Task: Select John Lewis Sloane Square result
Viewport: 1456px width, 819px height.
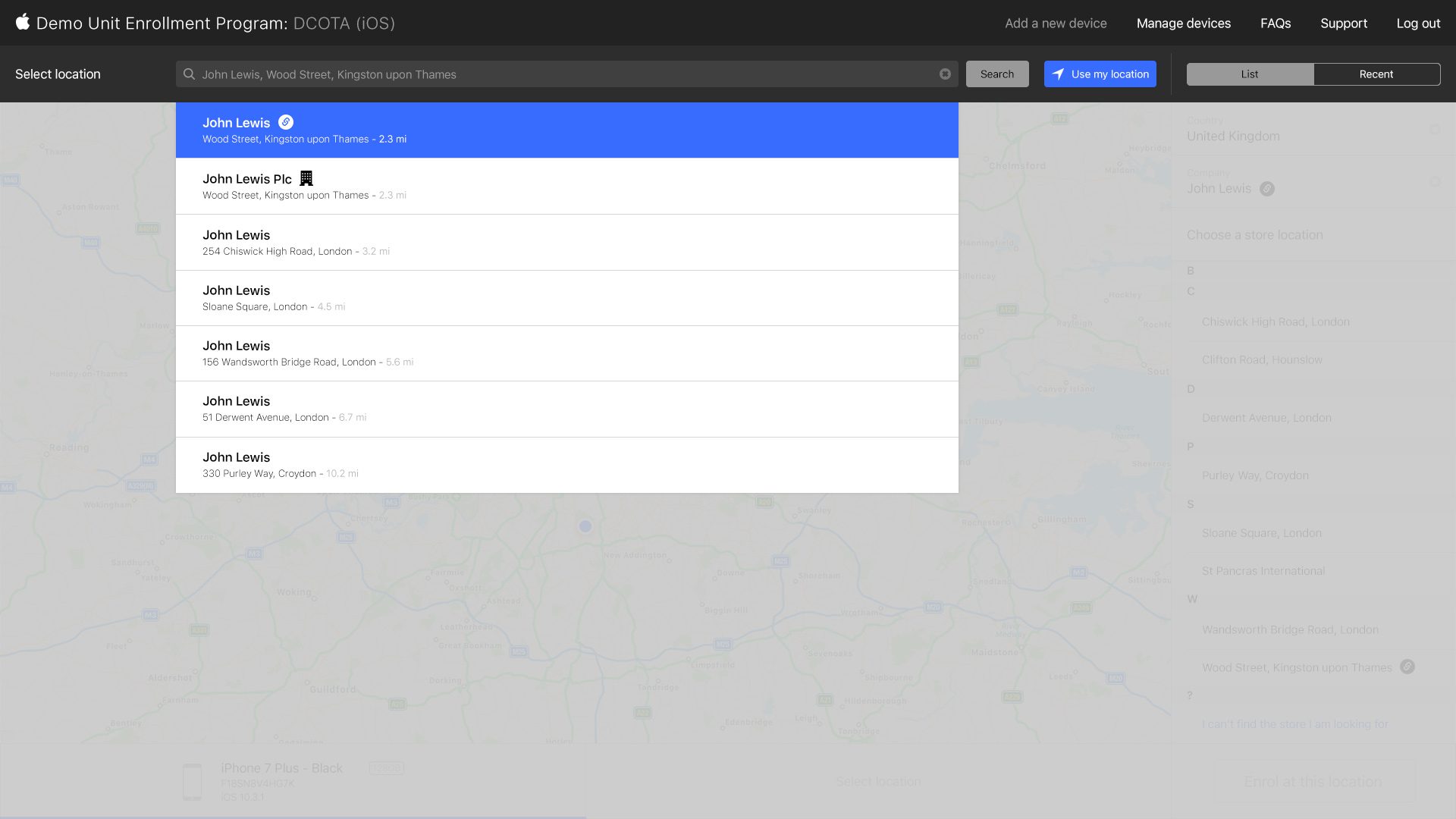Action: click(567, 298)
